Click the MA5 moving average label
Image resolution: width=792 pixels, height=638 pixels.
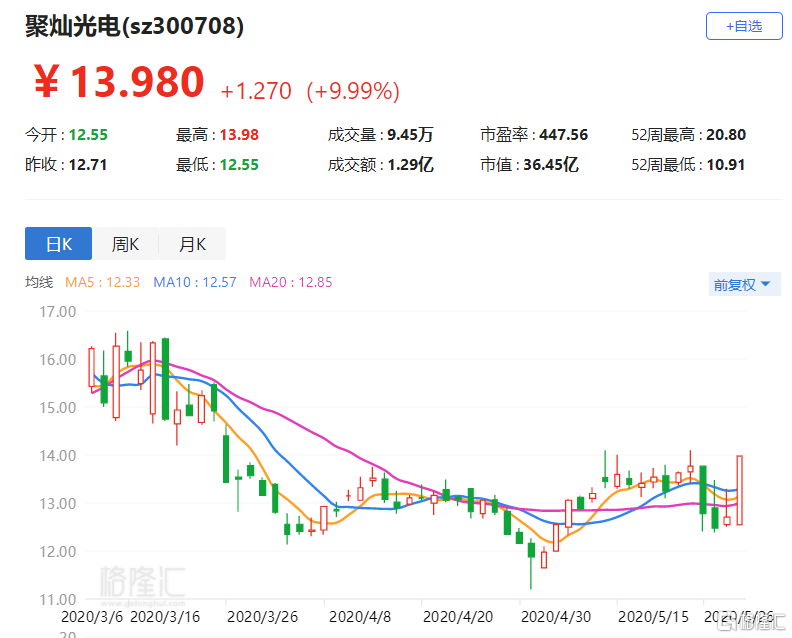pos(102,283)
